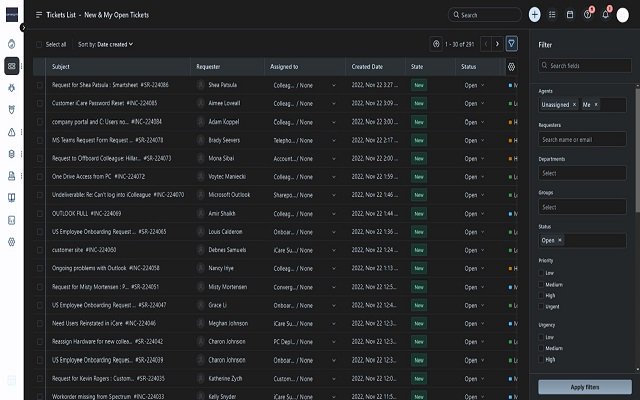Image resolution: width=640 pixels, height=400 pixels.
Task: Remove the Unassigned agent filter chip
Action: coord(574,104)
